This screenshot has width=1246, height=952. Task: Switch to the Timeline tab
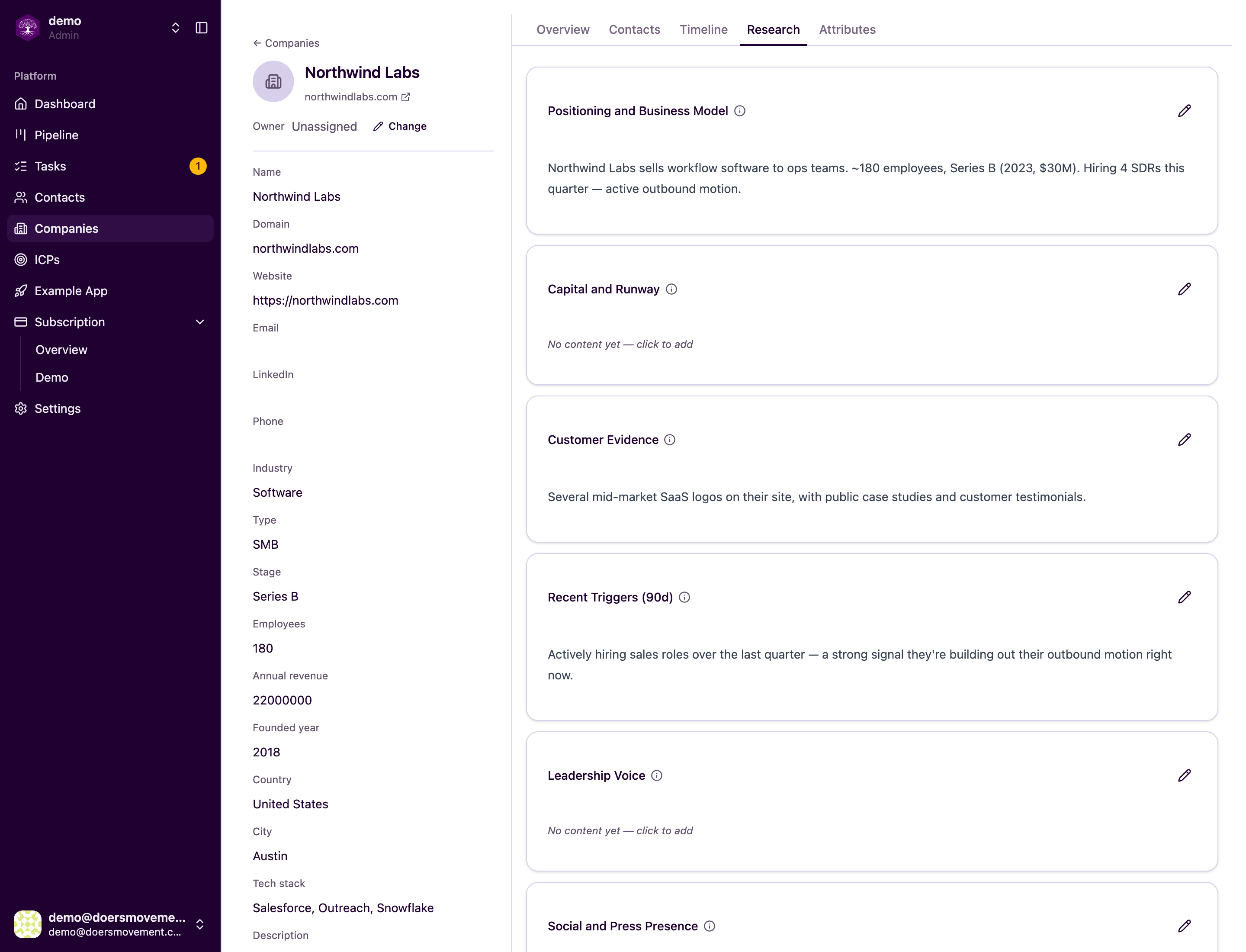pyautogui.click(x=703, y=29)
